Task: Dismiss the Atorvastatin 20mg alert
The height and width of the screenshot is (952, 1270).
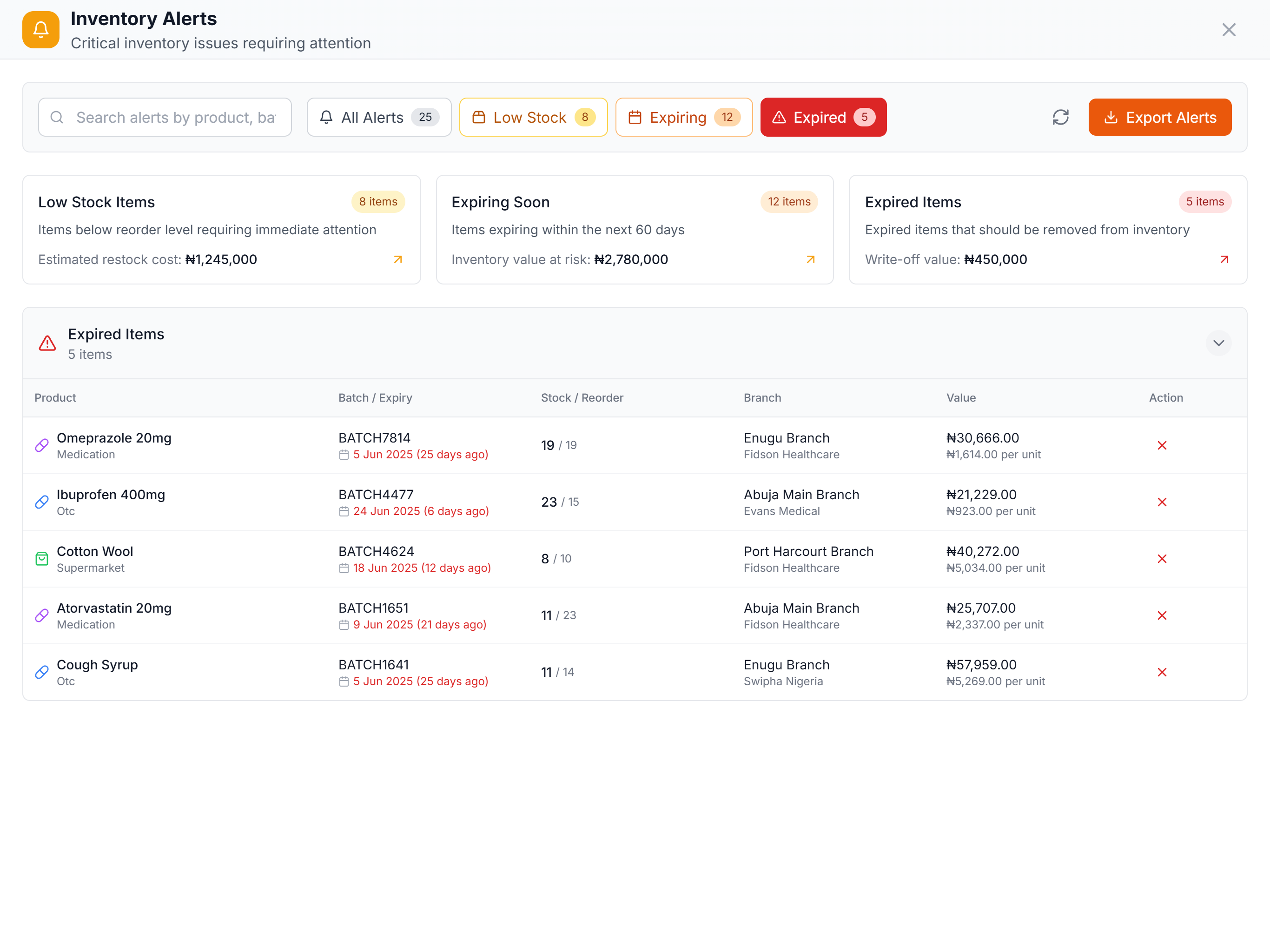Action: tap(1162, 615)
